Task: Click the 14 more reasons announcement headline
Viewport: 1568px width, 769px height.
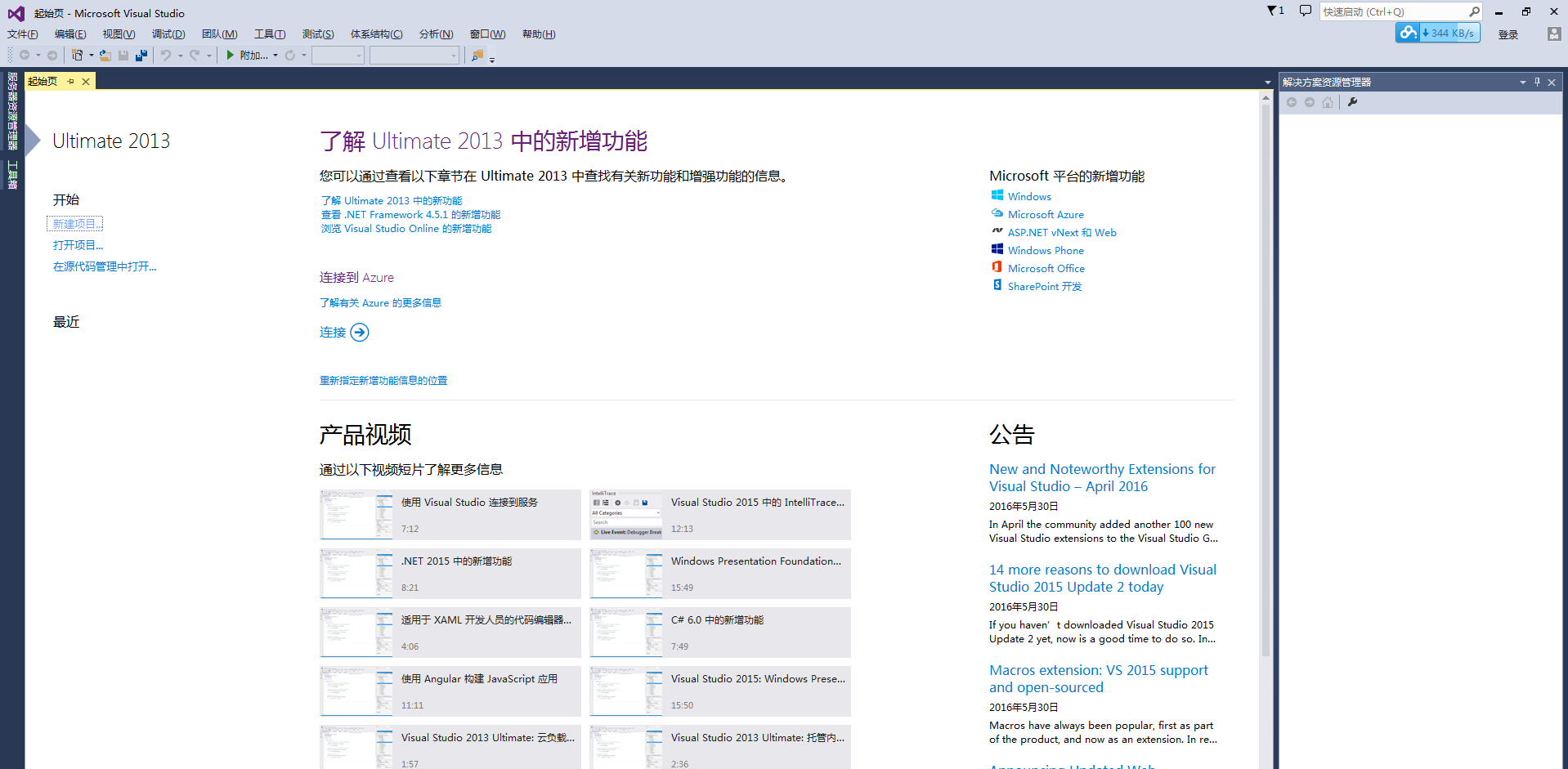Action: [x=1103, y=578]
